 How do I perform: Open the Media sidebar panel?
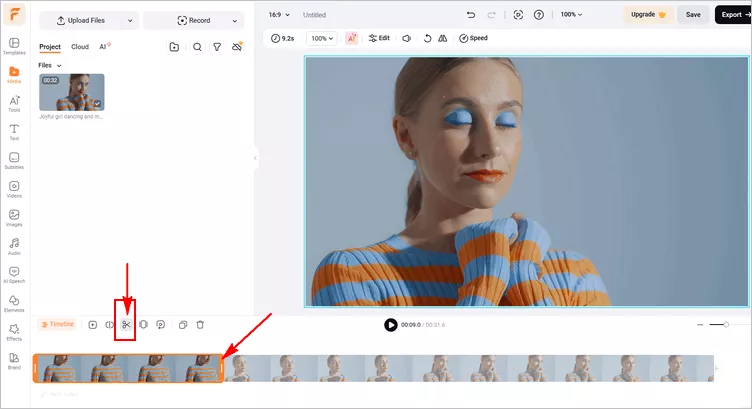(14, 75)
